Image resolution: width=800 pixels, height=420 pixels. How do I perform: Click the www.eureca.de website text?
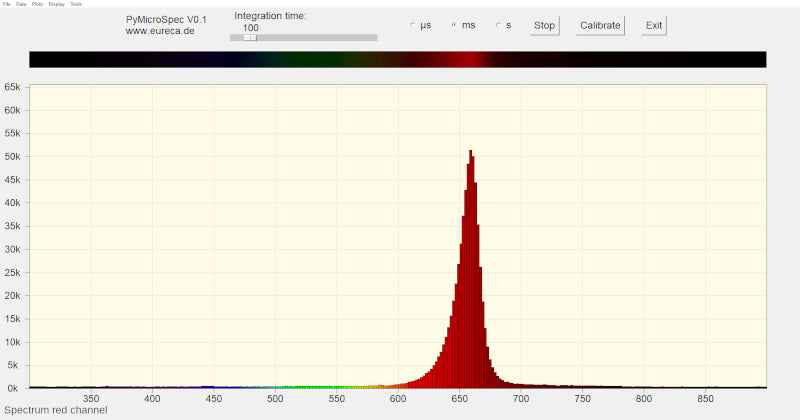coord(159,31)
